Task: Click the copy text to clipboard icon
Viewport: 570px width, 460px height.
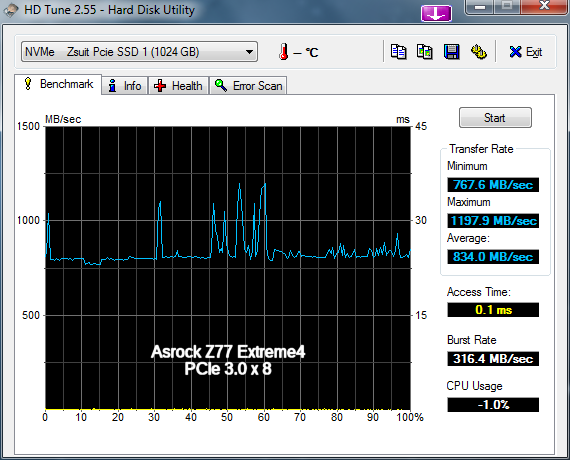Action: pos(398,52)
